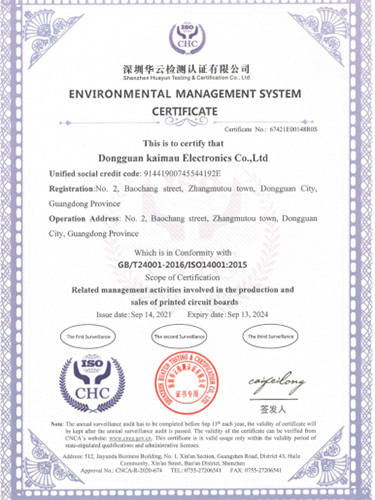Image resolution: width=375 pixels, height=500 pixels.
Task: Click 'Which is in Conformity with' line
Action: click(183, 253)
